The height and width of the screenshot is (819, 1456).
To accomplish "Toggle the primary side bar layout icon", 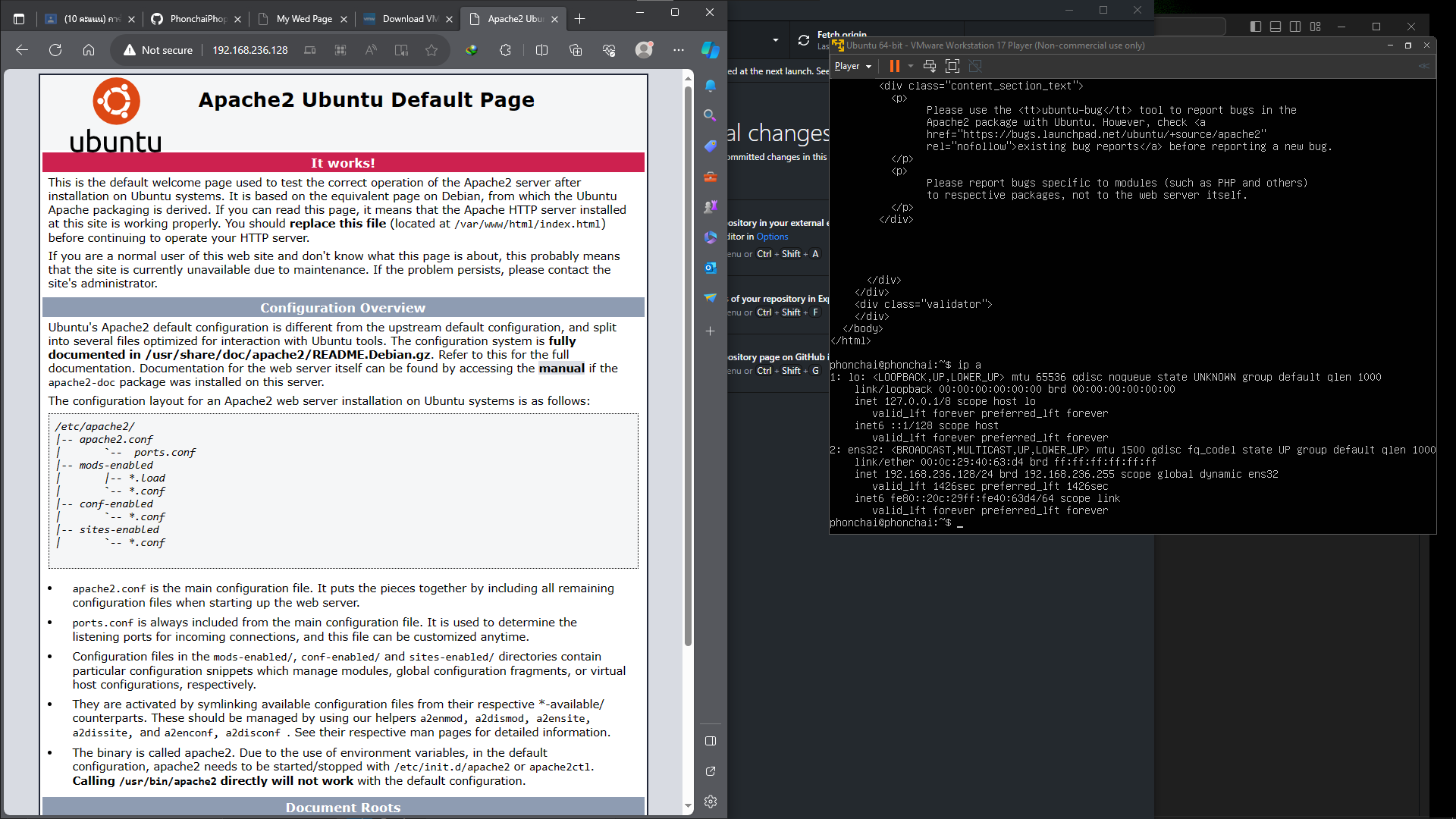I will [1256, 27].
